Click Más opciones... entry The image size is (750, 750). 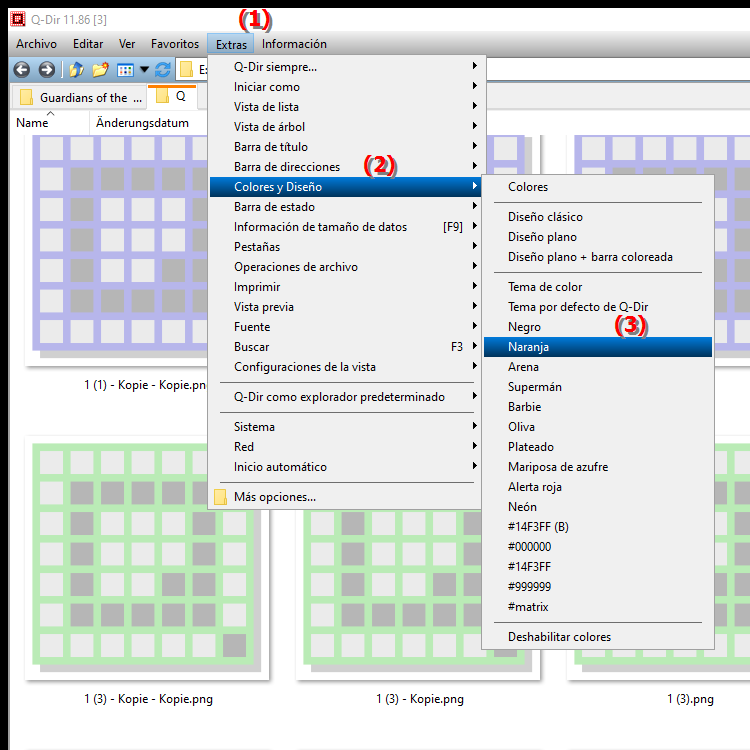tap(345, 497)
